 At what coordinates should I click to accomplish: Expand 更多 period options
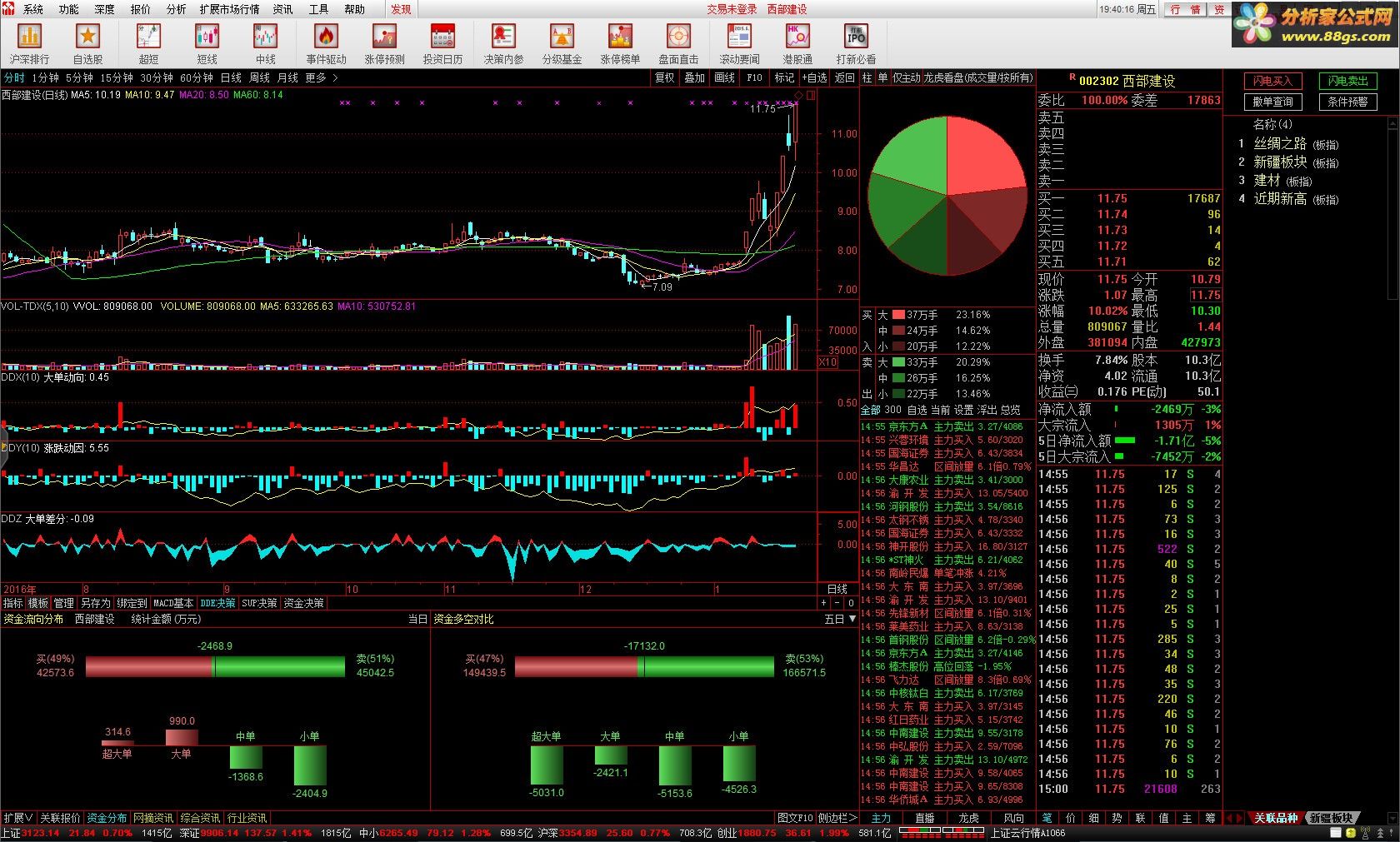coord(321,77)
